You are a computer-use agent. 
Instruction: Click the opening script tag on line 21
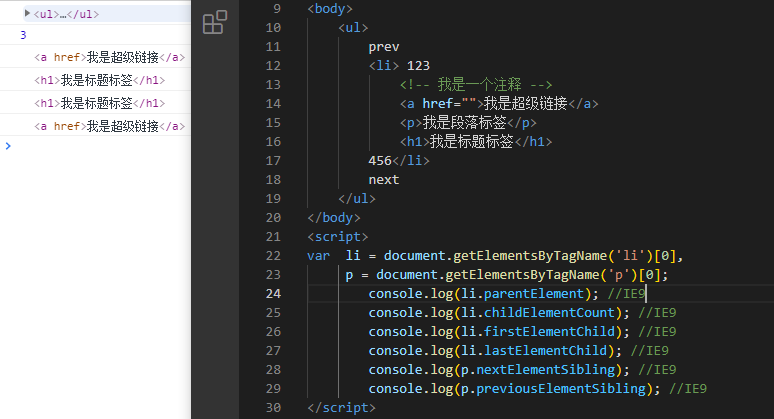tap(338, 237)
